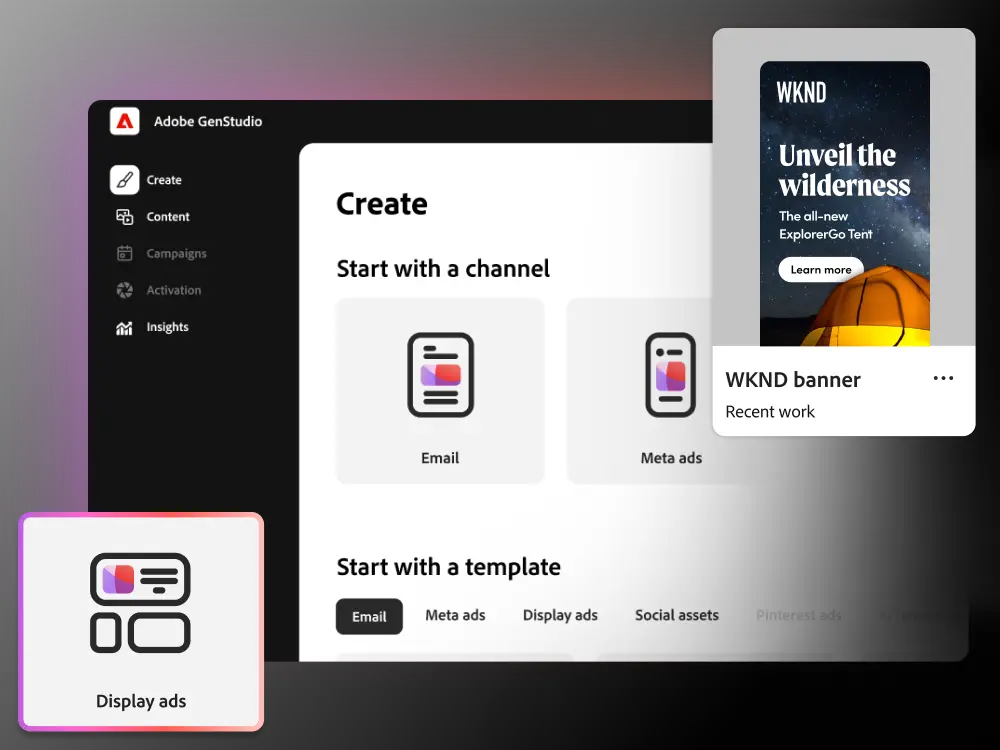1000x750 pixels.
Task: Switch to the Social assets template tab
Action: tap(677, 616)
